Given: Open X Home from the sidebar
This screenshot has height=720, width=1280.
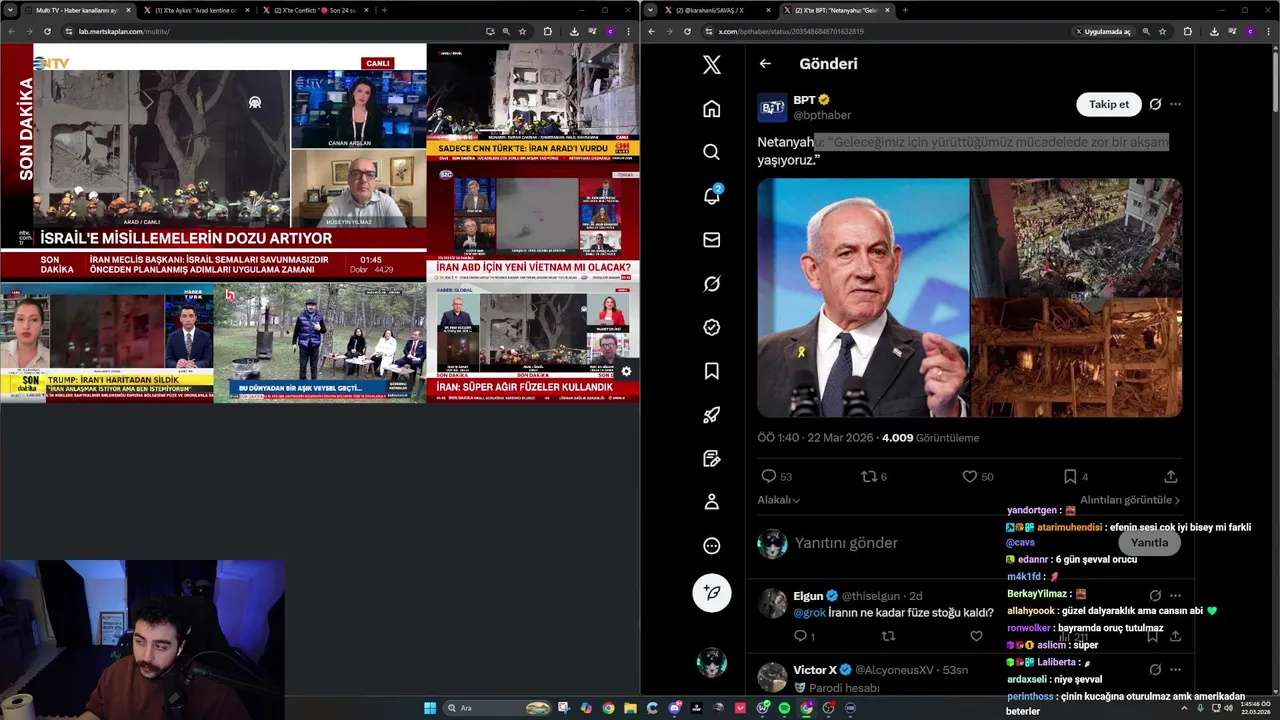Looking at the screenshot, I should [711, 108].
